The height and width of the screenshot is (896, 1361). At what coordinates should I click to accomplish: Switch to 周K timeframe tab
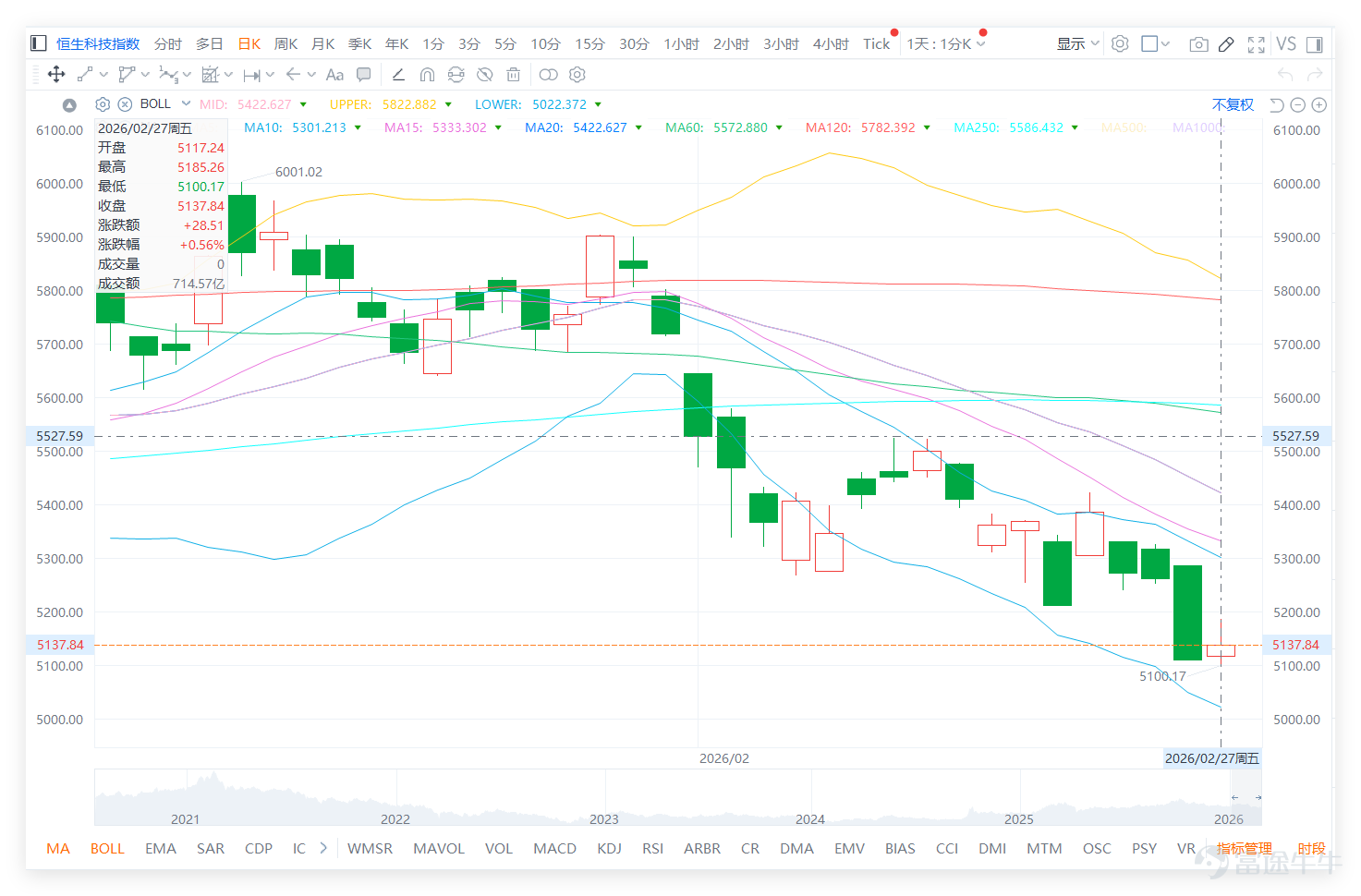click(x=286, y=44)
